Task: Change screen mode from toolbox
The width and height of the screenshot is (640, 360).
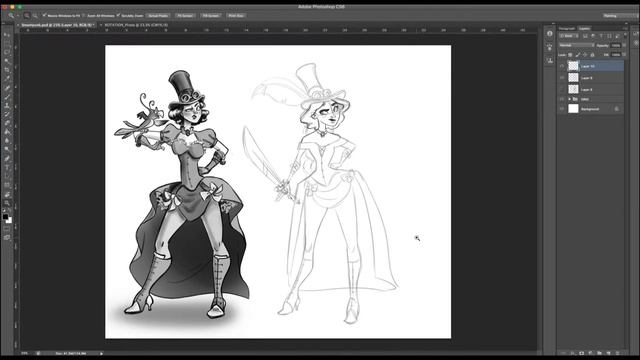Action: pyautogui.click(x=7, y=237)
